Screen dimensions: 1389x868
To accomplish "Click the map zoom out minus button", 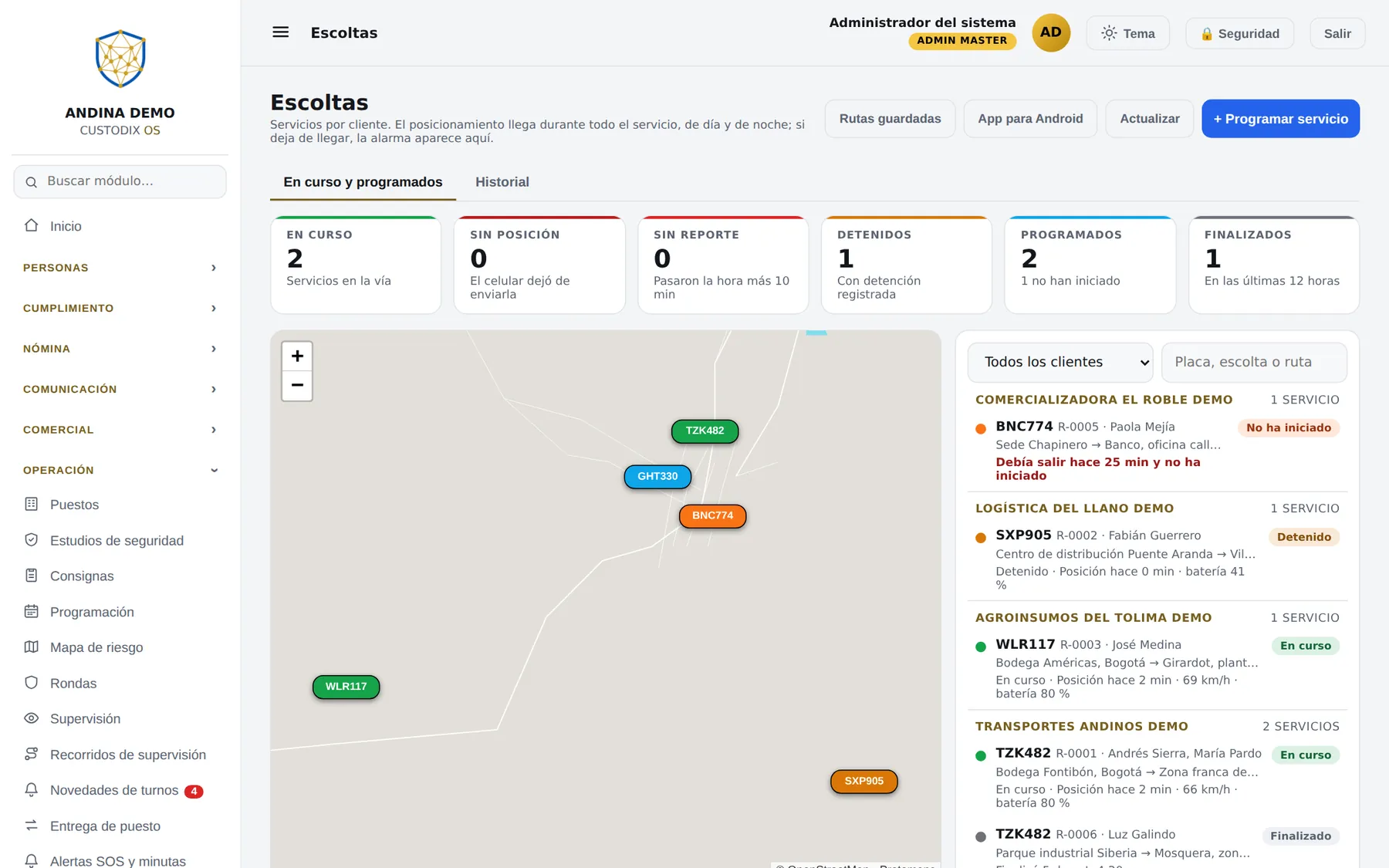I will 297,385.
